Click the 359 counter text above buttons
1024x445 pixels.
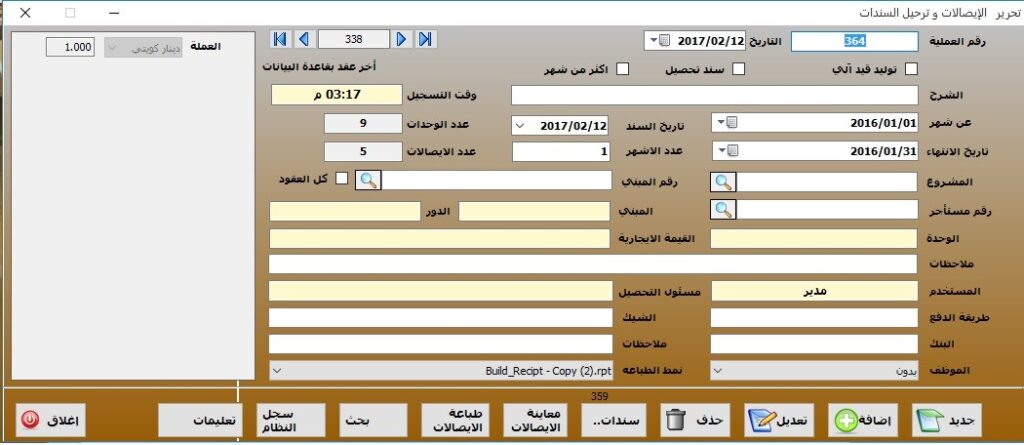[x=600, y=396]
